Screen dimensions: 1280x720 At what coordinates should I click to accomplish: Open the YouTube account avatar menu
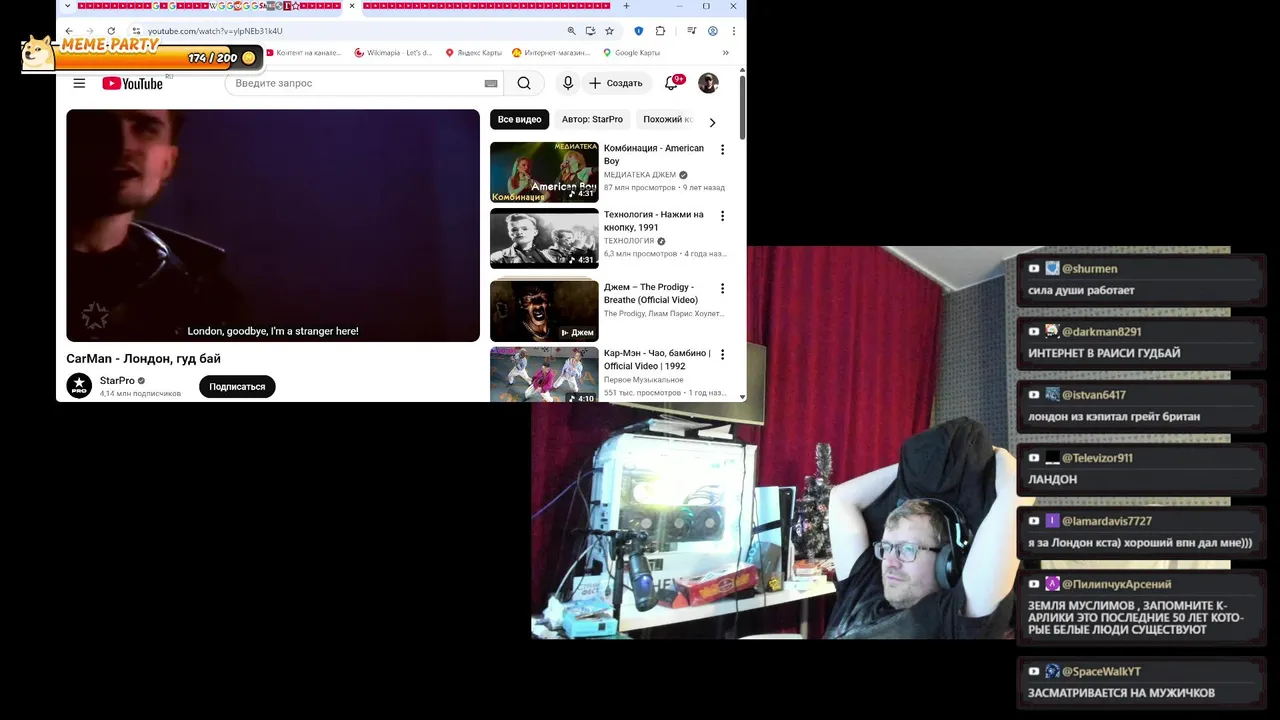coord(708,83)
